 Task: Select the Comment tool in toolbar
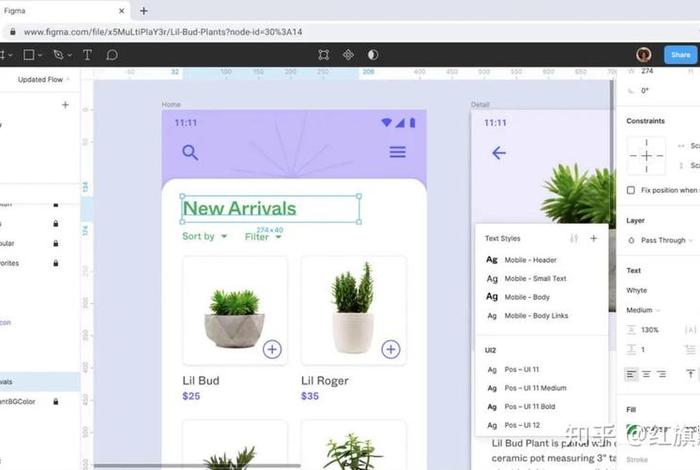click(112, 55)
